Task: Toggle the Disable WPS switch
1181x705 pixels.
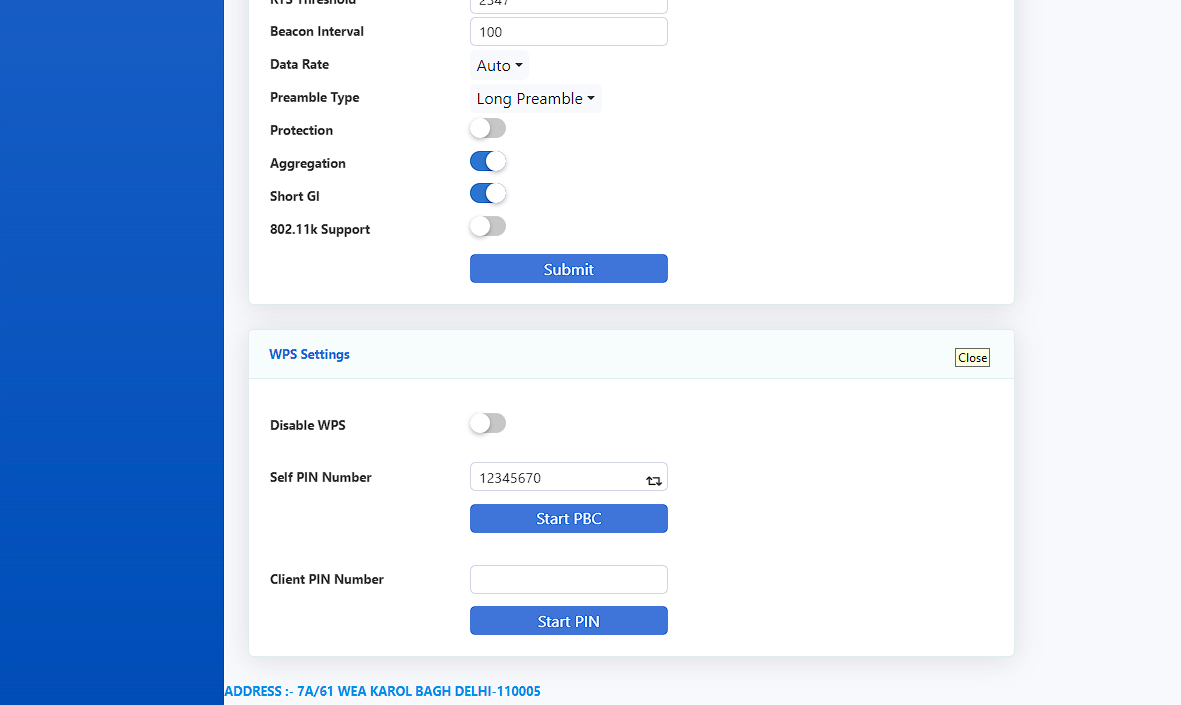Action: [488, 423]
